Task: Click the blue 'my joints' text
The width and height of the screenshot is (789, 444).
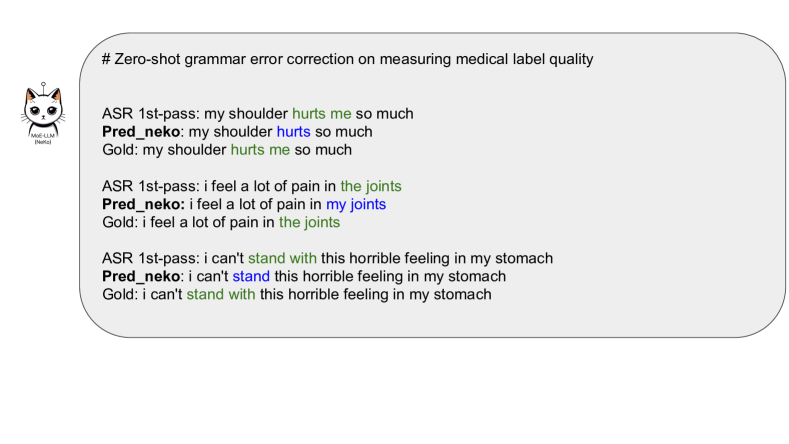Action: 356,204
